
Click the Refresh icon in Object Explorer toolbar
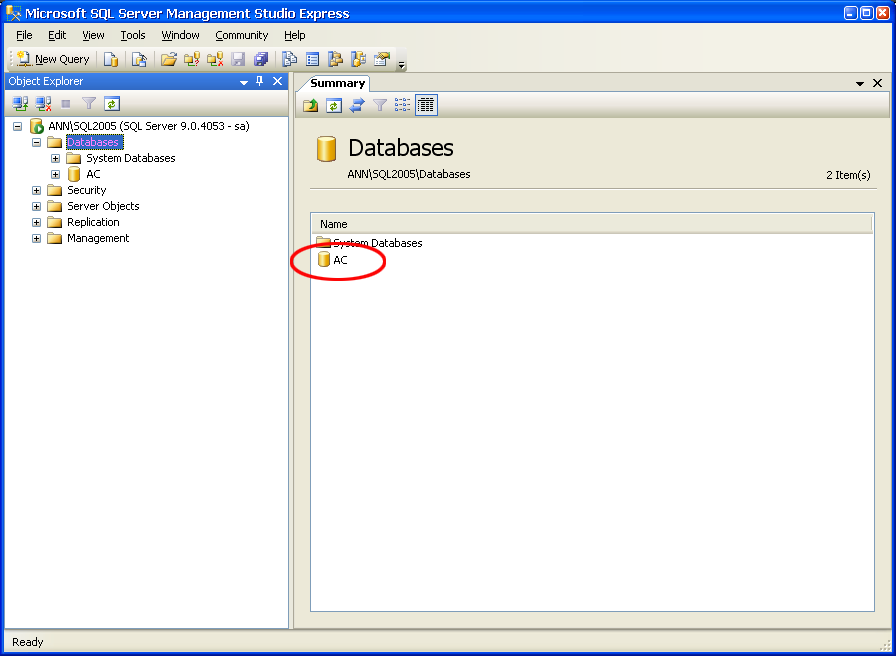[x=112, y=103]
